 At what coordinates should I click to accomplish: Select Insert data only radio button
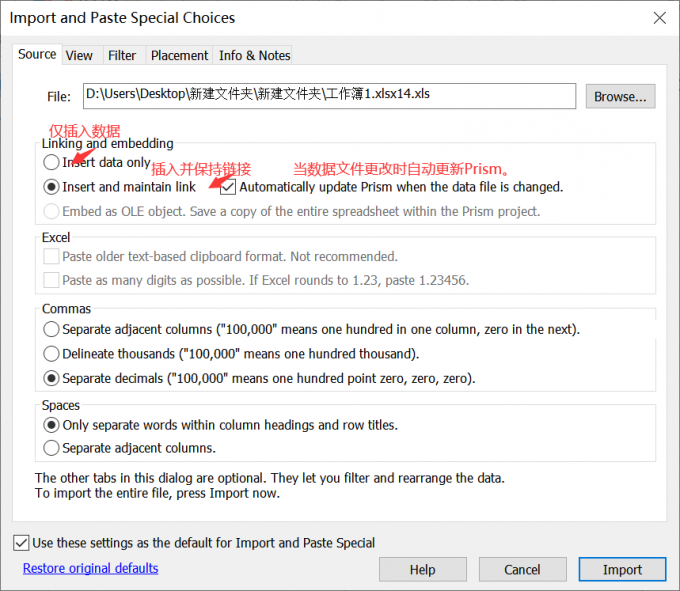[x=51, y=162]
